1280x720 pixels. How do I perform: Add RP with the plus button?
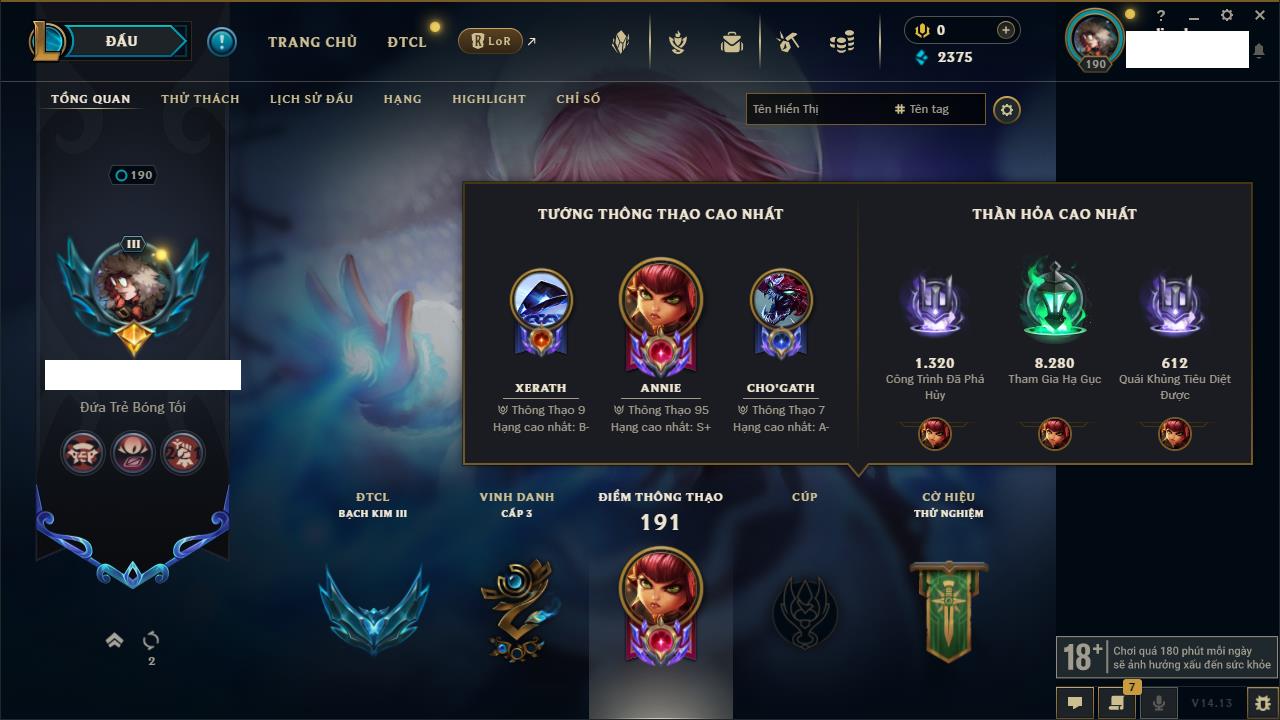click(1006, 30)
